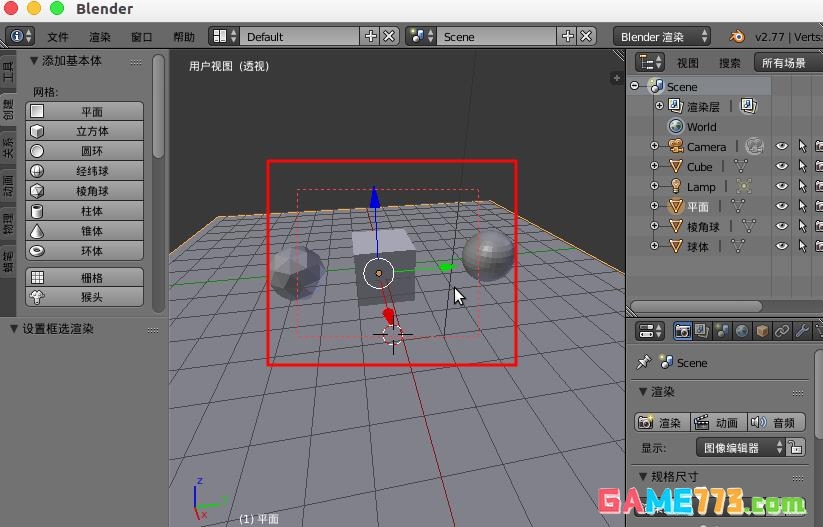823x527 pixels.
Task: Edit the Default layout name field
Action: [x=300, y=37]
